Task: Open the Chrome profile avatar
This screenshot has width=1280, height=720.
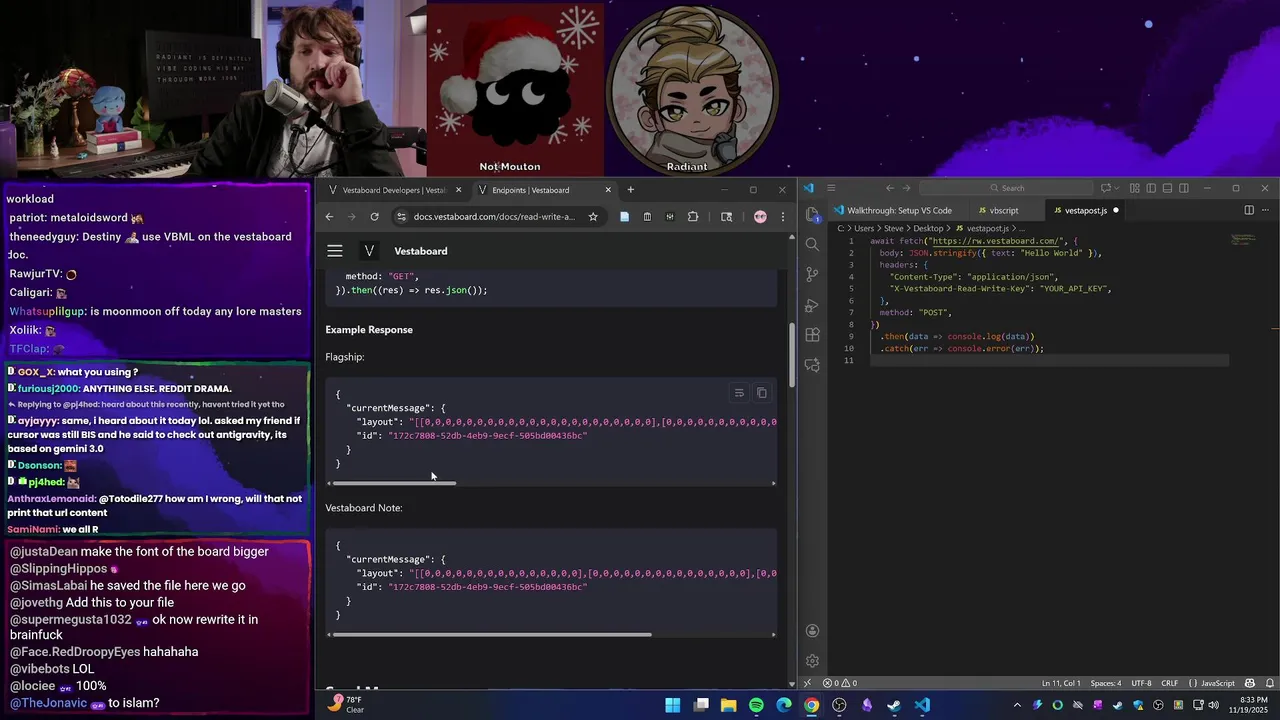Action: [x=760, y=217]
